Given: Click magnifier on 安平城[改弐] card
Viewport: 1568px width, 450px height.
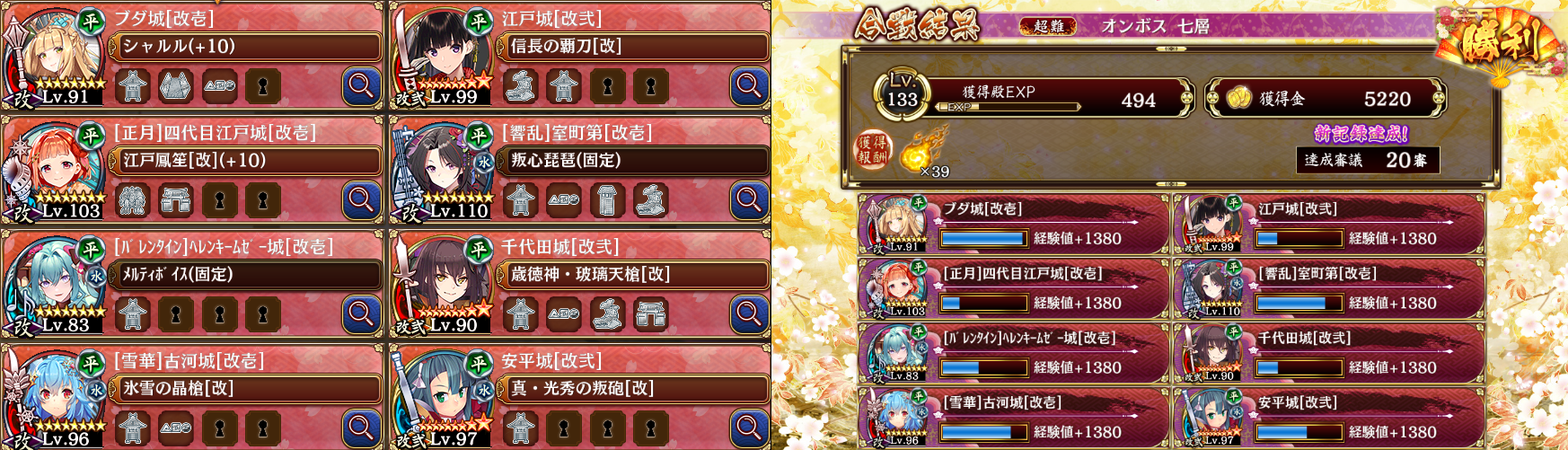Looking at the screenshot, I should 749,428.
